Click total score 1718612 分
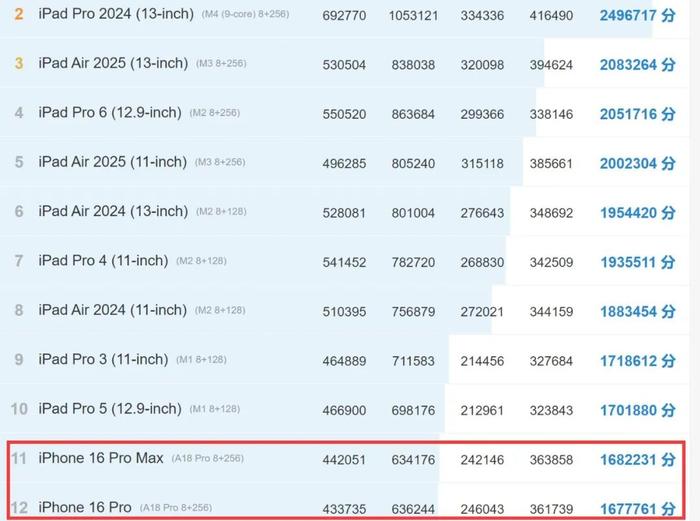Image resolution: width=700 pixels, height=521 pixels. [637, 361]
